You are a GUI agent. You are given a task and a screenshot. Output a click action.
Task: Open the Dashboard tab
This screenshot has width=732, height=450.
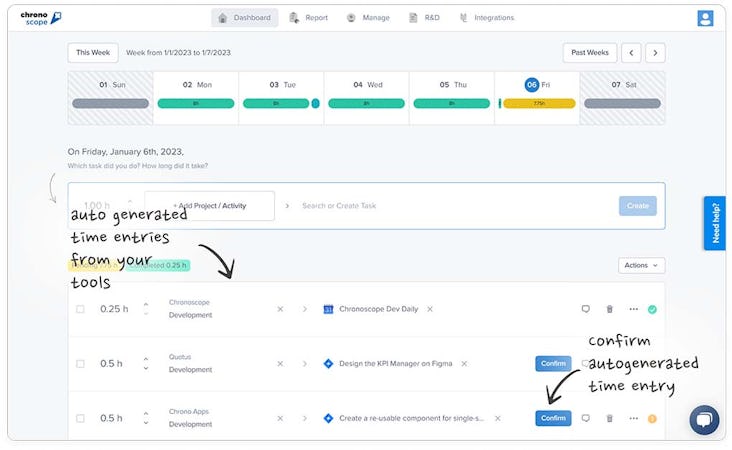(x=245, y=18)
